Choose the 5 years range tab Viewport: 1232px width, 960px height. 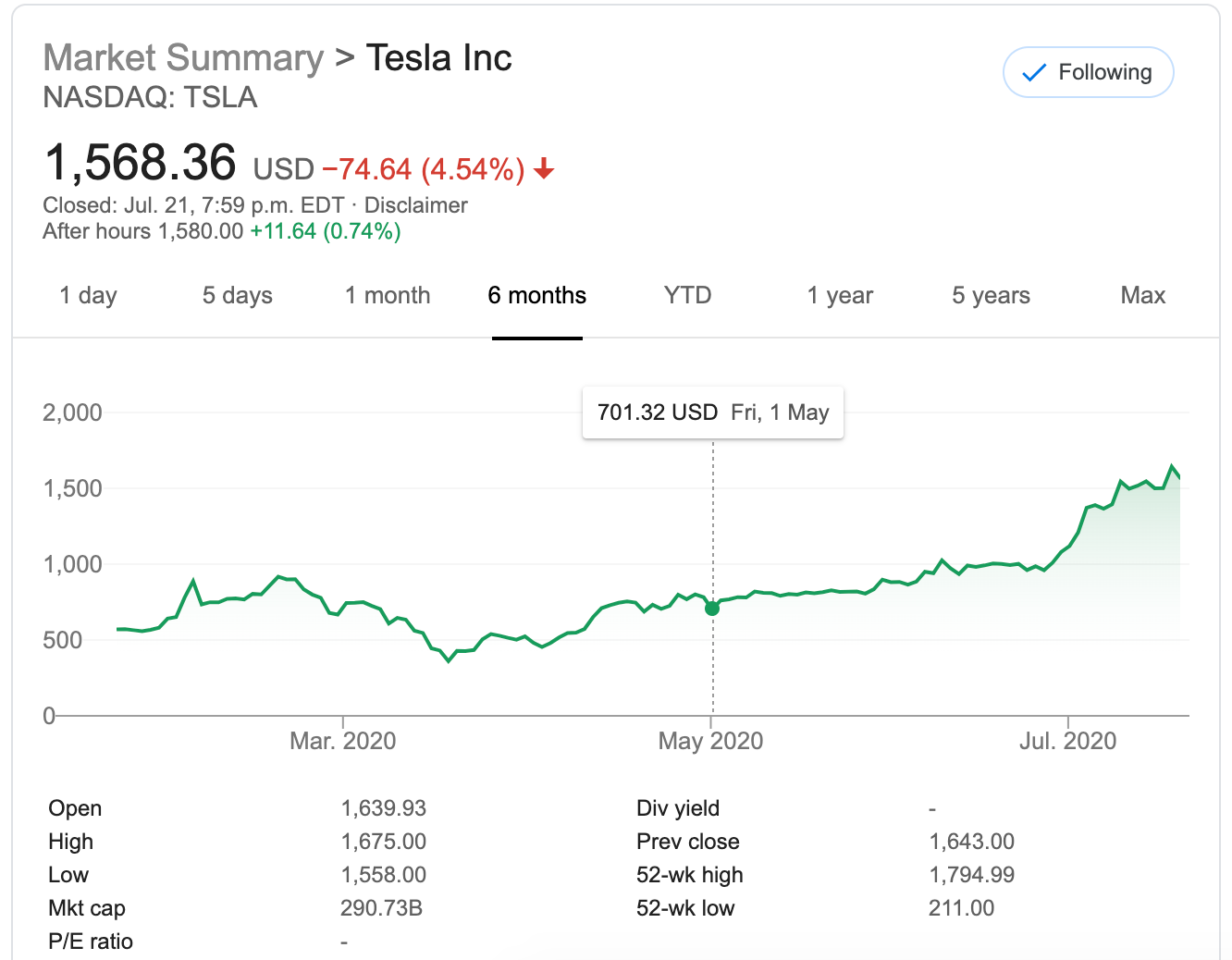[991, 296]
